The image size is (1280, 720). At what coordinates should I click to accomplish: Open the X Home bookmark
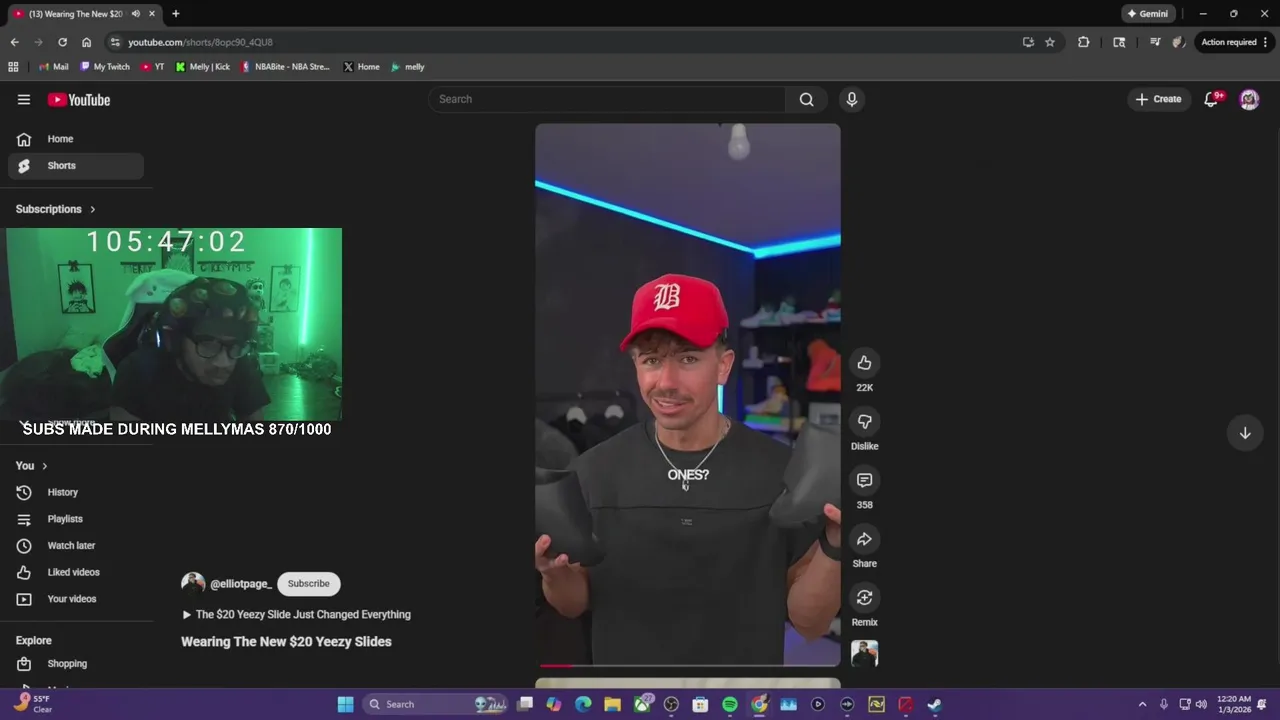pyautogui.click(x=361, y=67)
